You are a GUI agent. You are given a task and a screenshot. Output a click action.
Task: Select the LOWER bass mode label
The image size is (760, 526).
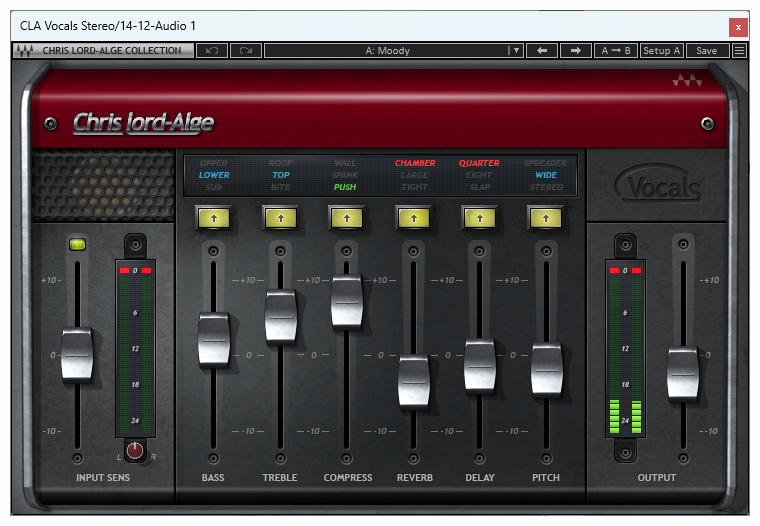214,175
